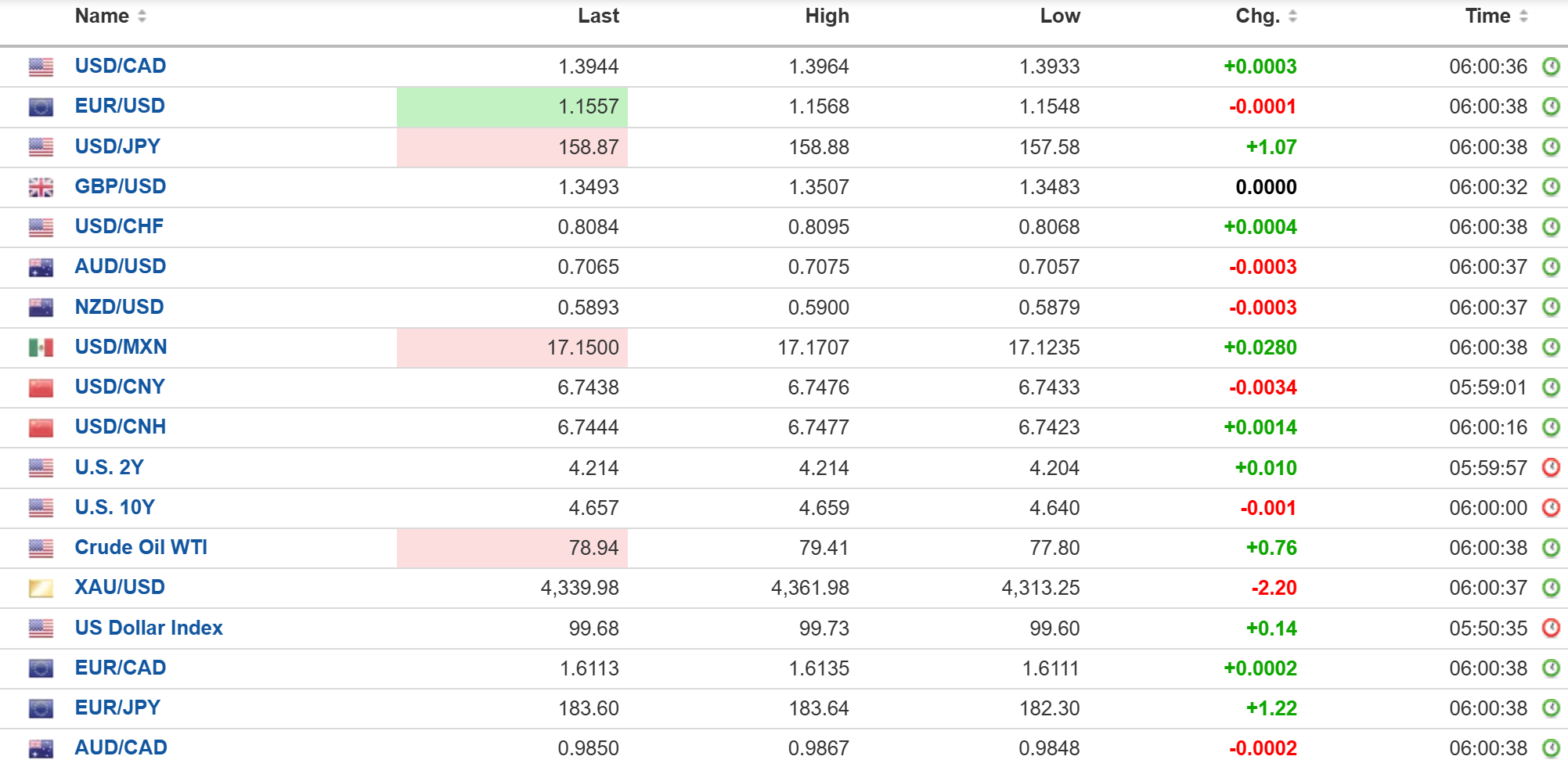Click the EU flag icon beside EUR/JPY

pyautogui.click(x=41, y=708)
